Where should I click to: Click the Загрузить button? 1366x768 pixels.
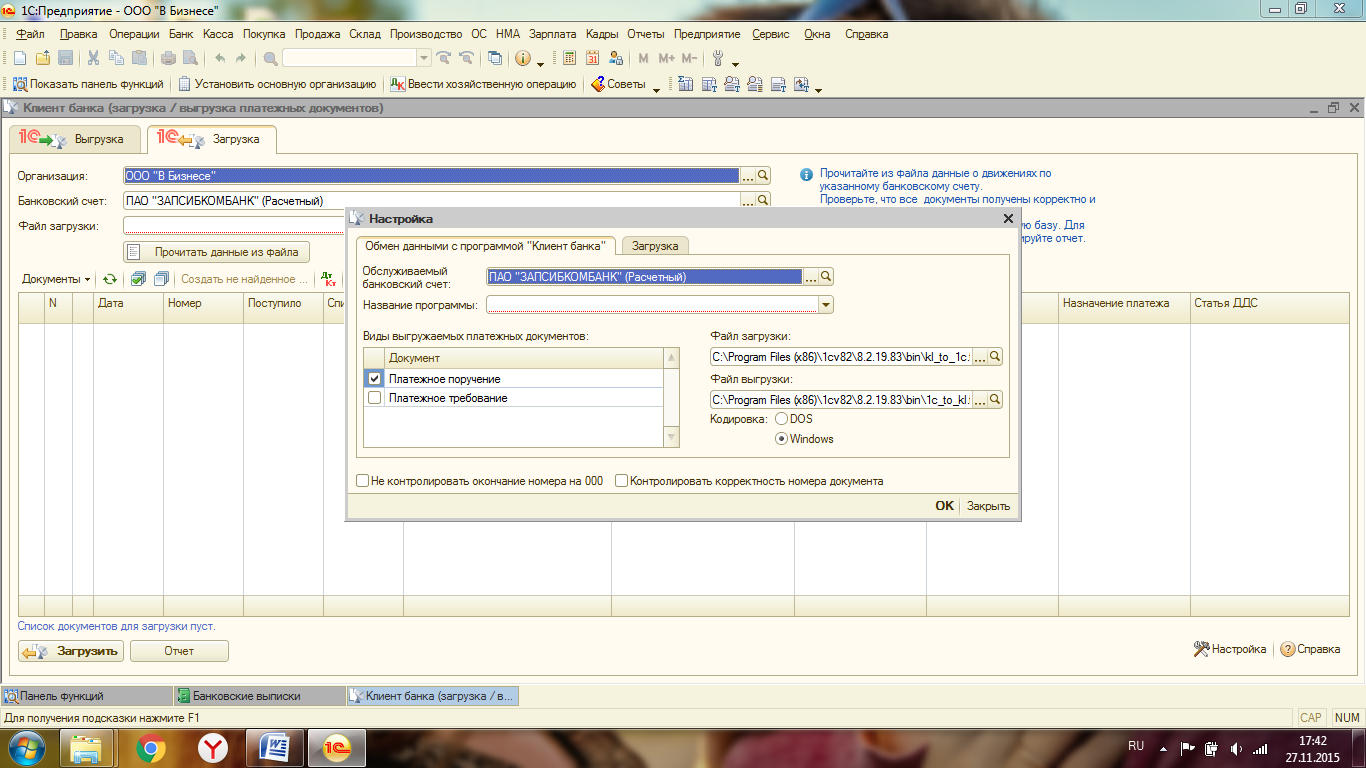click(x=70, y=651)
